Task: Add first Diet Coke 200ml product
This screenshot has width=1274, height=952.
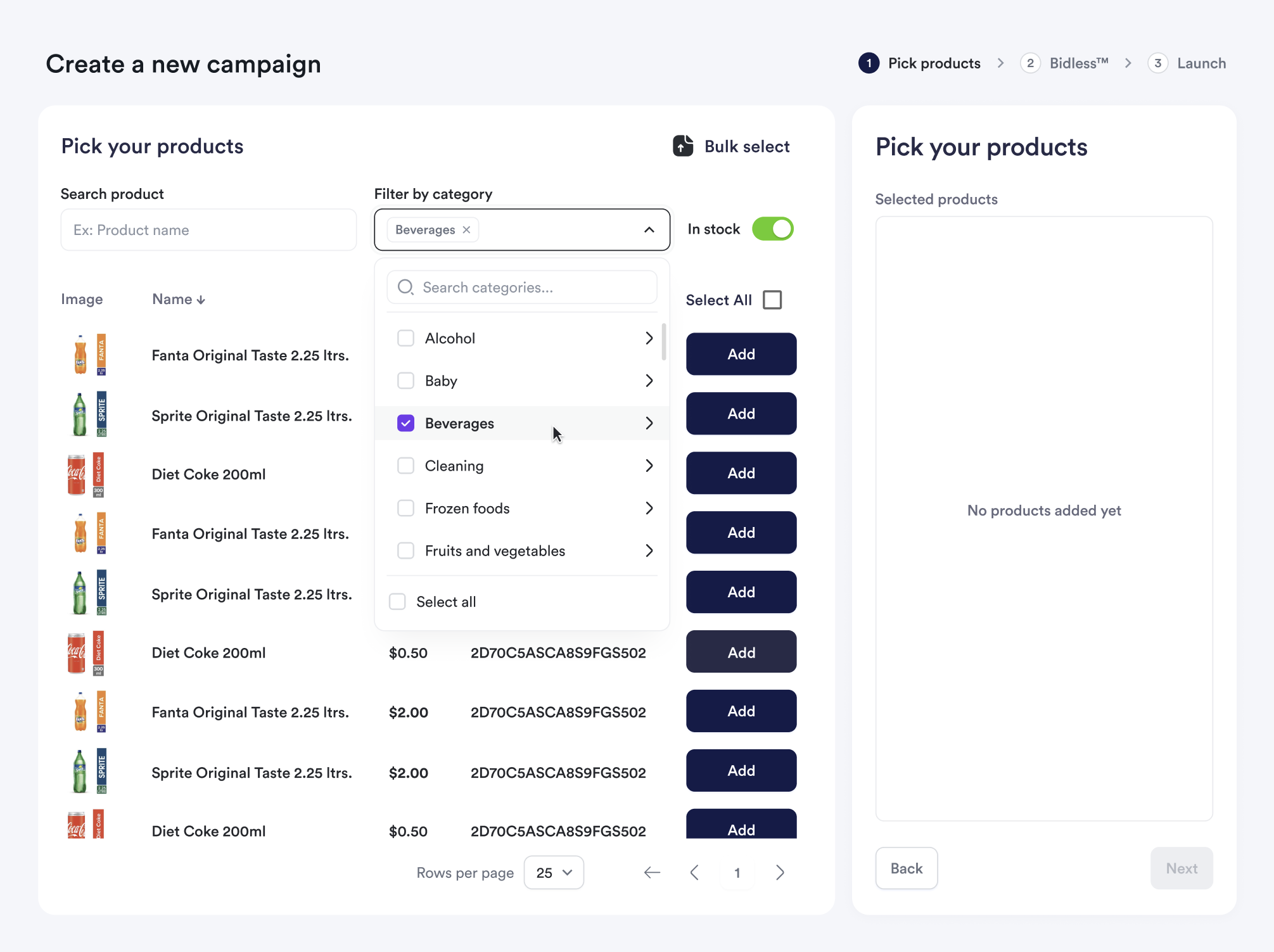Action: (x=741, y=473)
